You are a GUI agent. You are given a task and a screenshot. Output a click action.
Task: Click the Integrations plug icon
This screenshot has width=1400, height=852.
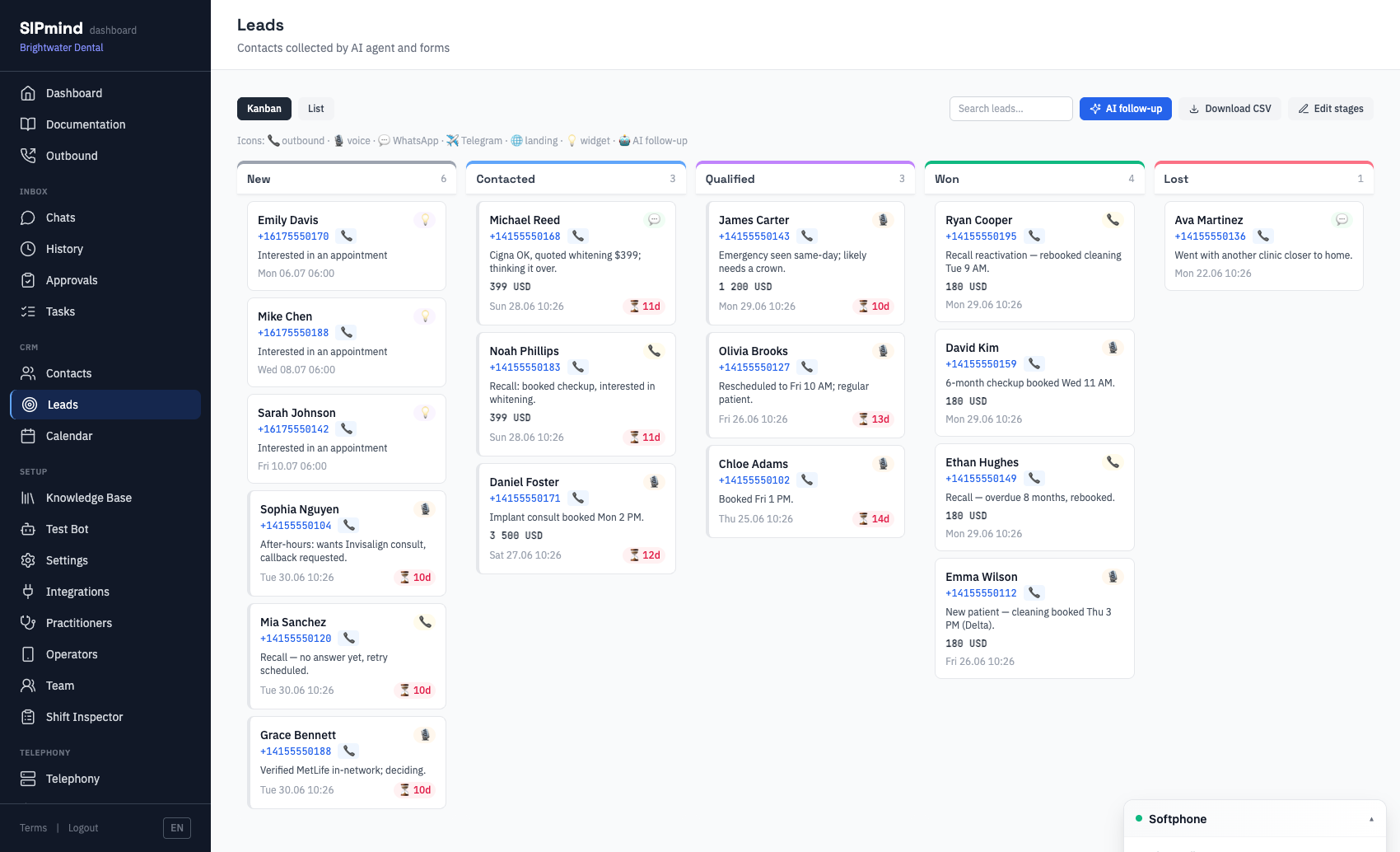(x=28, y=592)
